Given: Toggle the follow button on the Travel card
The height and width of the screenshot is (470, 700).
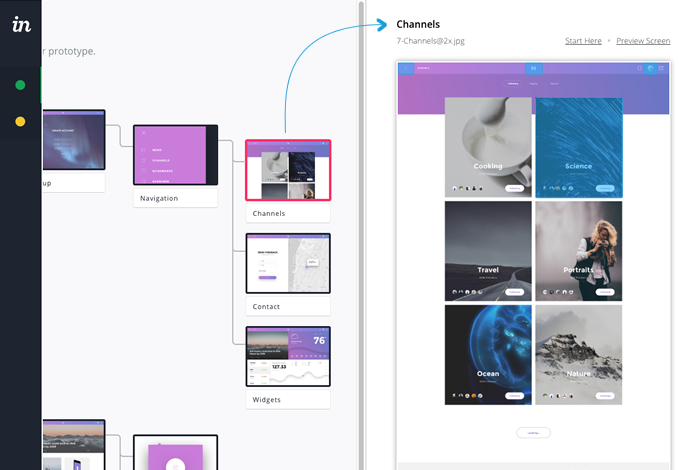Looking at the screenshot, I should [x=514, y=292].
